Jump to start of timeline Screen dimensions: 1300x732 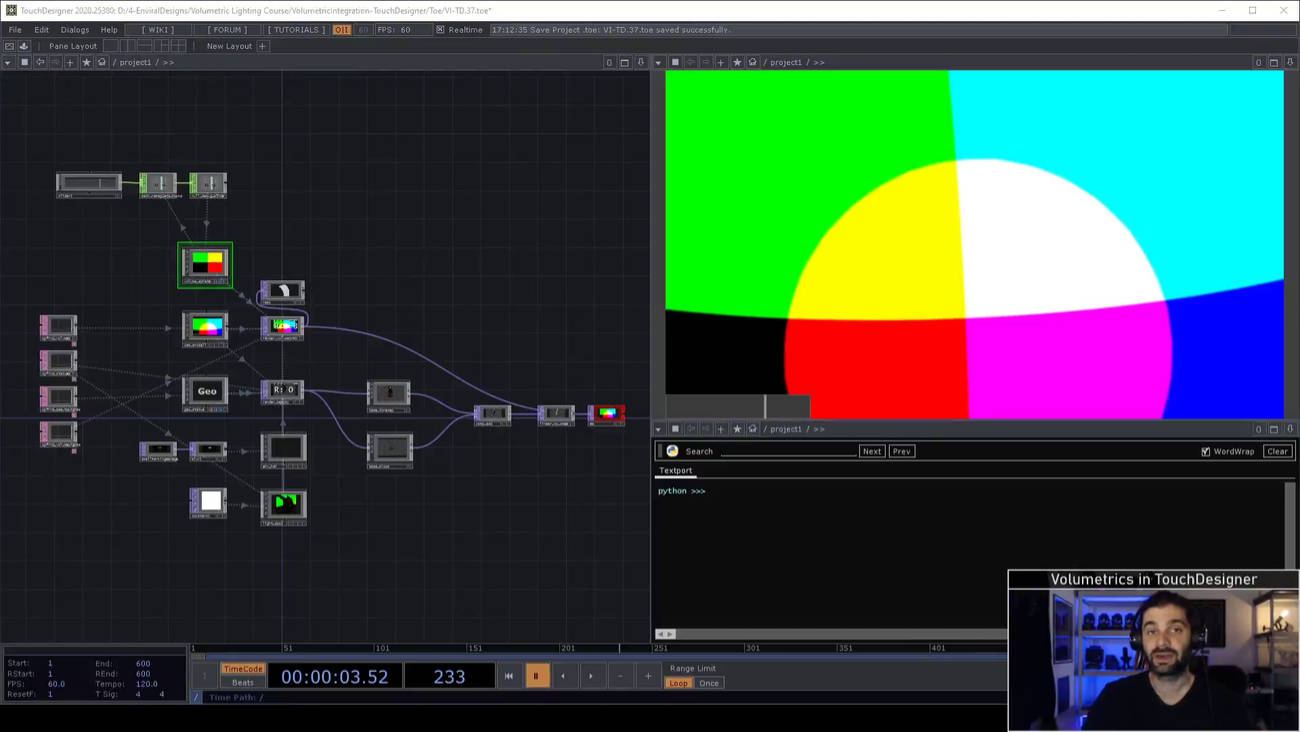(x=509, y=676)
